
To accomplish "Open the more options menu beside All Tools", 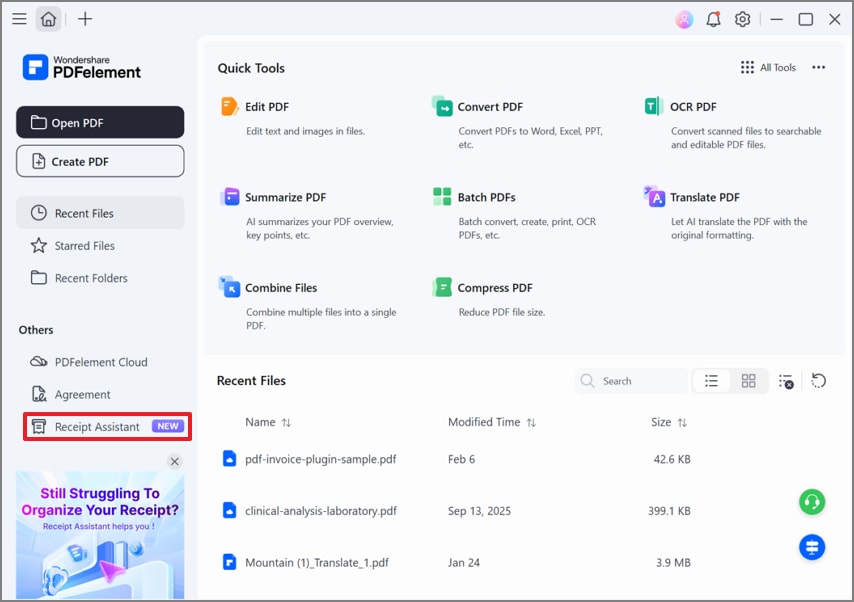I will (819, 67).
